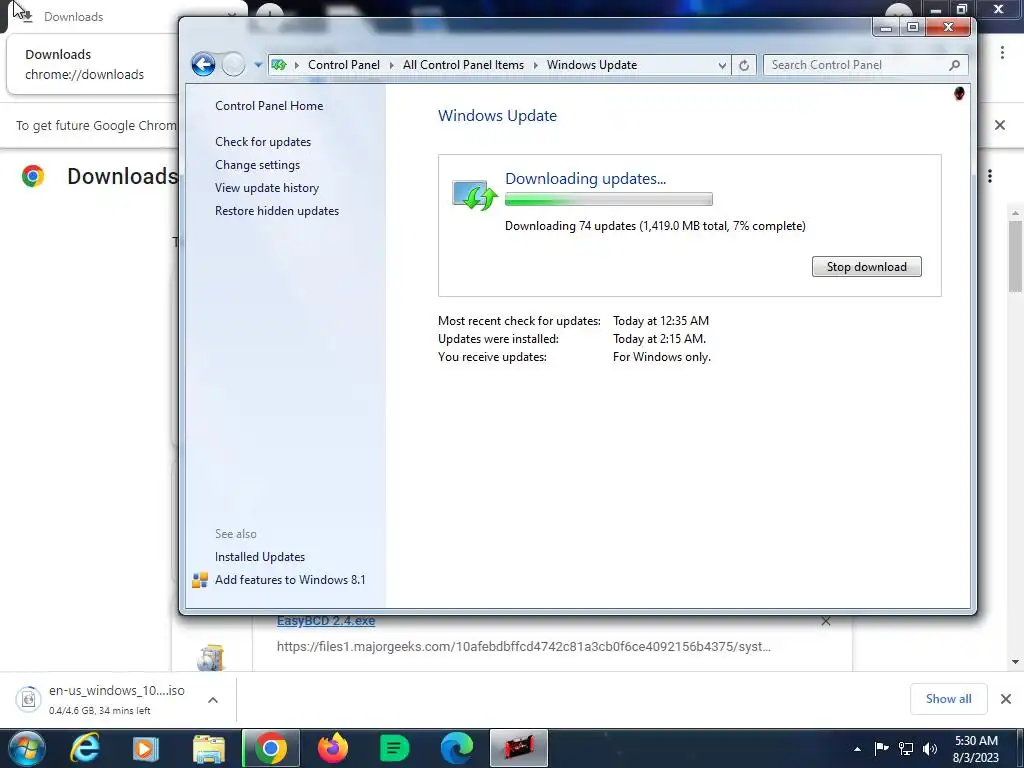Select Control Panel in the breadcrumb
This screenshot has width=1024, height=768.
(x=344, y=65)
